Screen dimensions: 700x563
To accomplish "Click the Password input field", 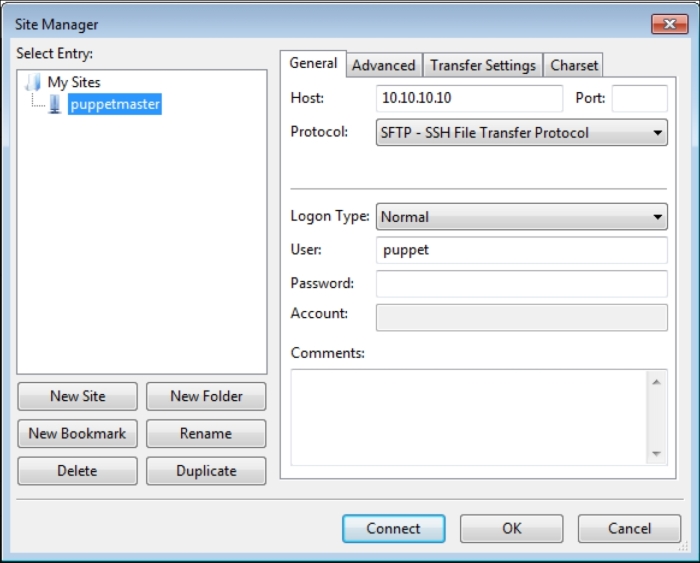I will (x=521, y=284).
